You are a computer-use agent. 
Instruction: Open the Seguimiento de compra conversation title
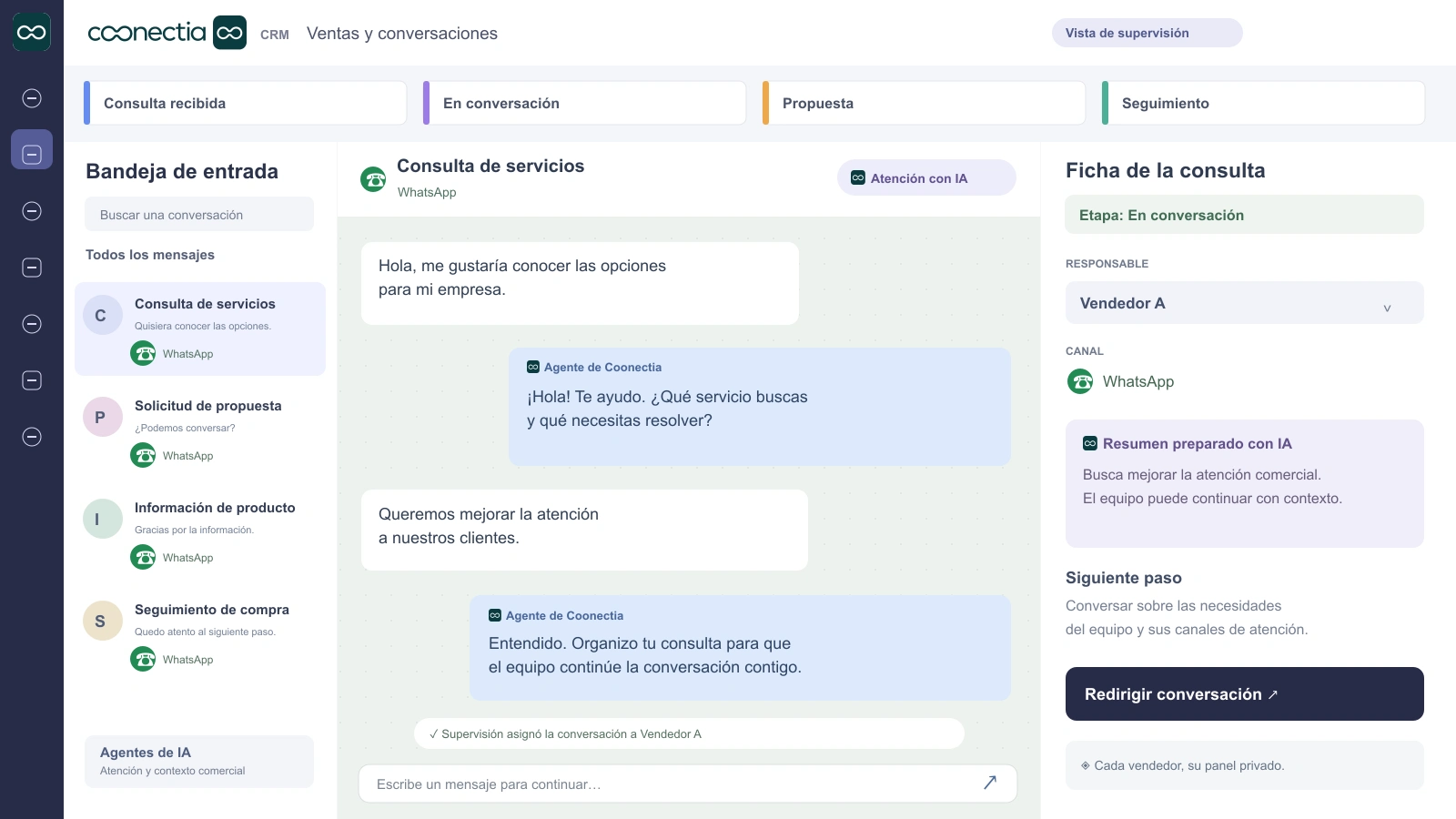click(212, 610)
